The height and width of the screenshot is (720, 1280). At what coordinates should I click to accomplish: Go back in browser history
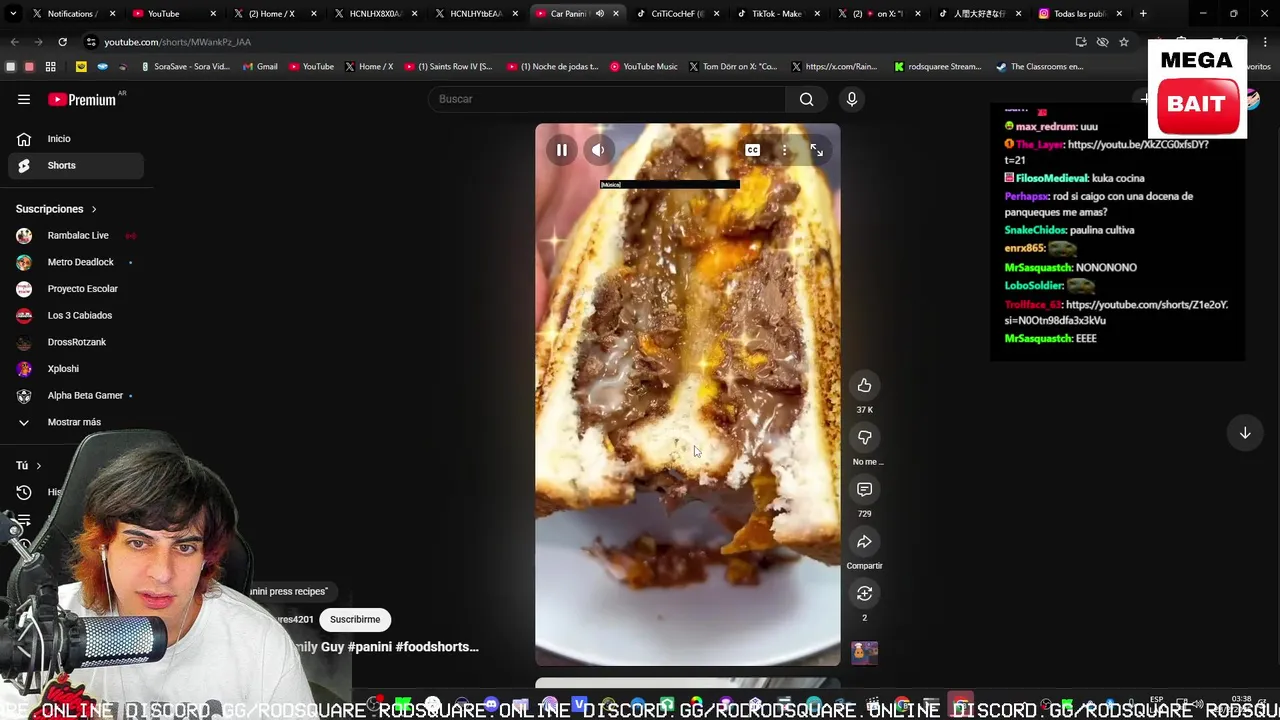14,42
